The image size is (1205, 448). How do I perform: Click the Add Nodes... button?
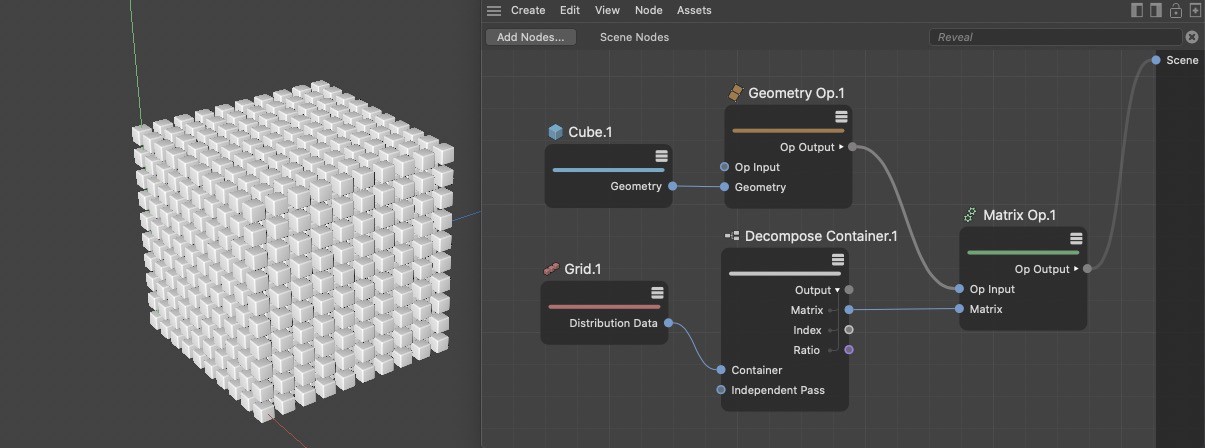coord(530,37)
